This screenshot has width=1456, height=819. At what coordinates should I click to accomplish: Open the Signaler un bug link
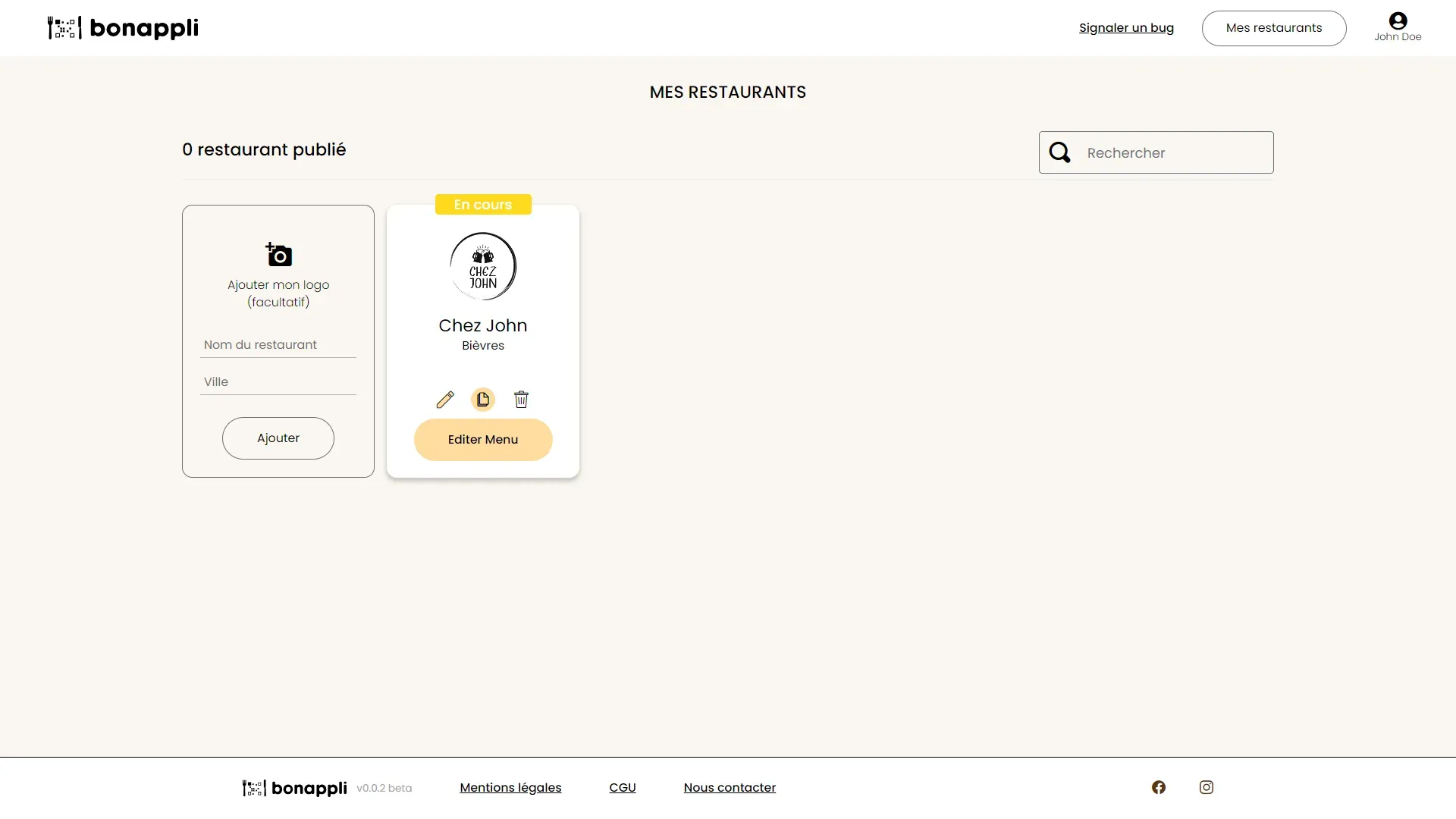point(1126,28)
